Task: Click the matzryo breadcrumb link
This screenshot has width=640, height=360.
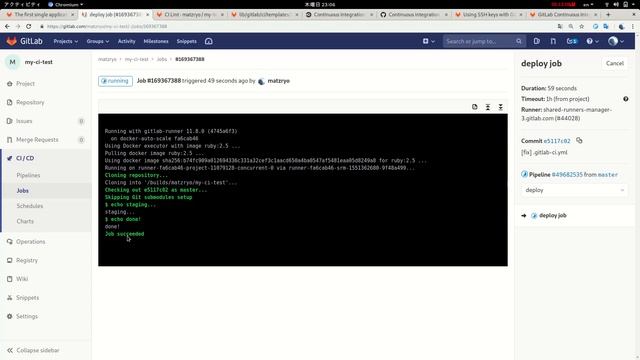Action: pos(107,59)
